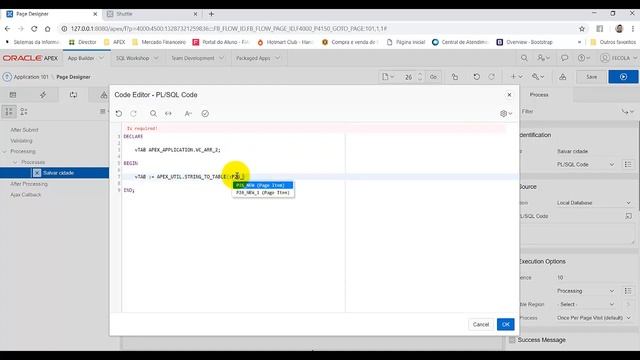
Task: Open the Dynamic Actions lightning tab
Action: 43,95
